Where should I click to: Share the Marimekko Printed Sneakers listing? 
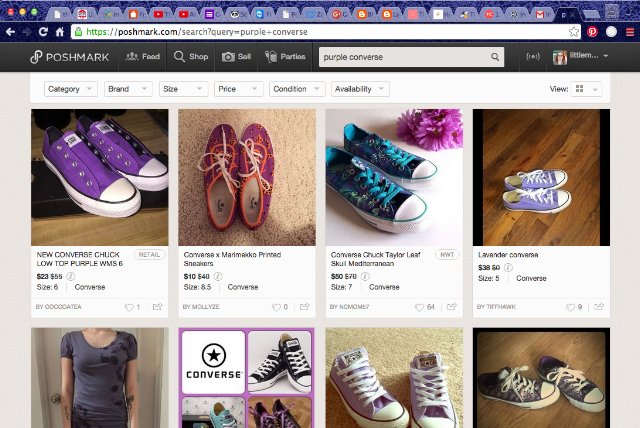coord(304,306)
